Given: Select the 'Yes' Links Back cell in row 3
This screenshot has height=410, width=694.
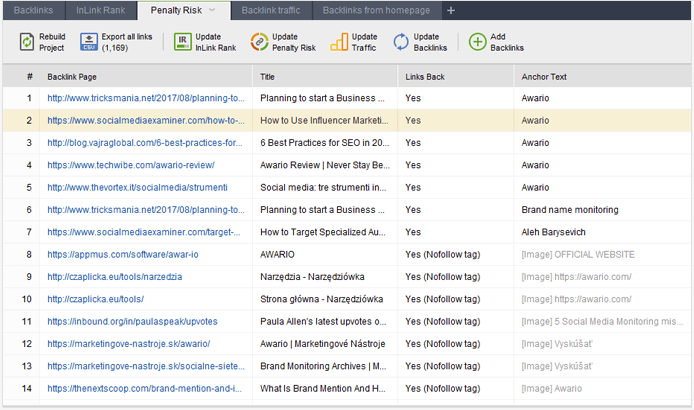Looking at the screenshot, I should pyautogui.click(x=413, y=143).
